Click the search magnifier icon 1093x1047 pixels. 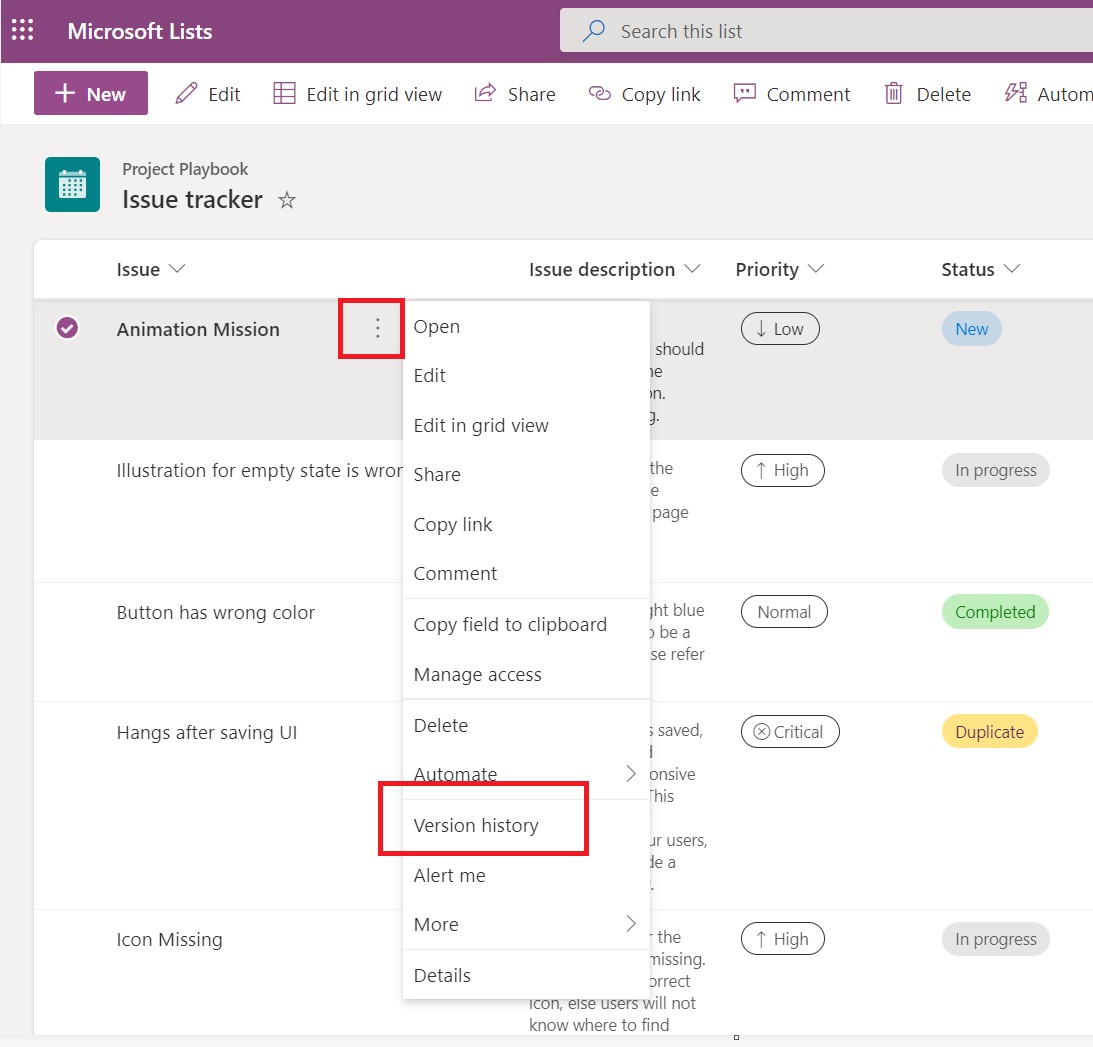tap(593, 31)
